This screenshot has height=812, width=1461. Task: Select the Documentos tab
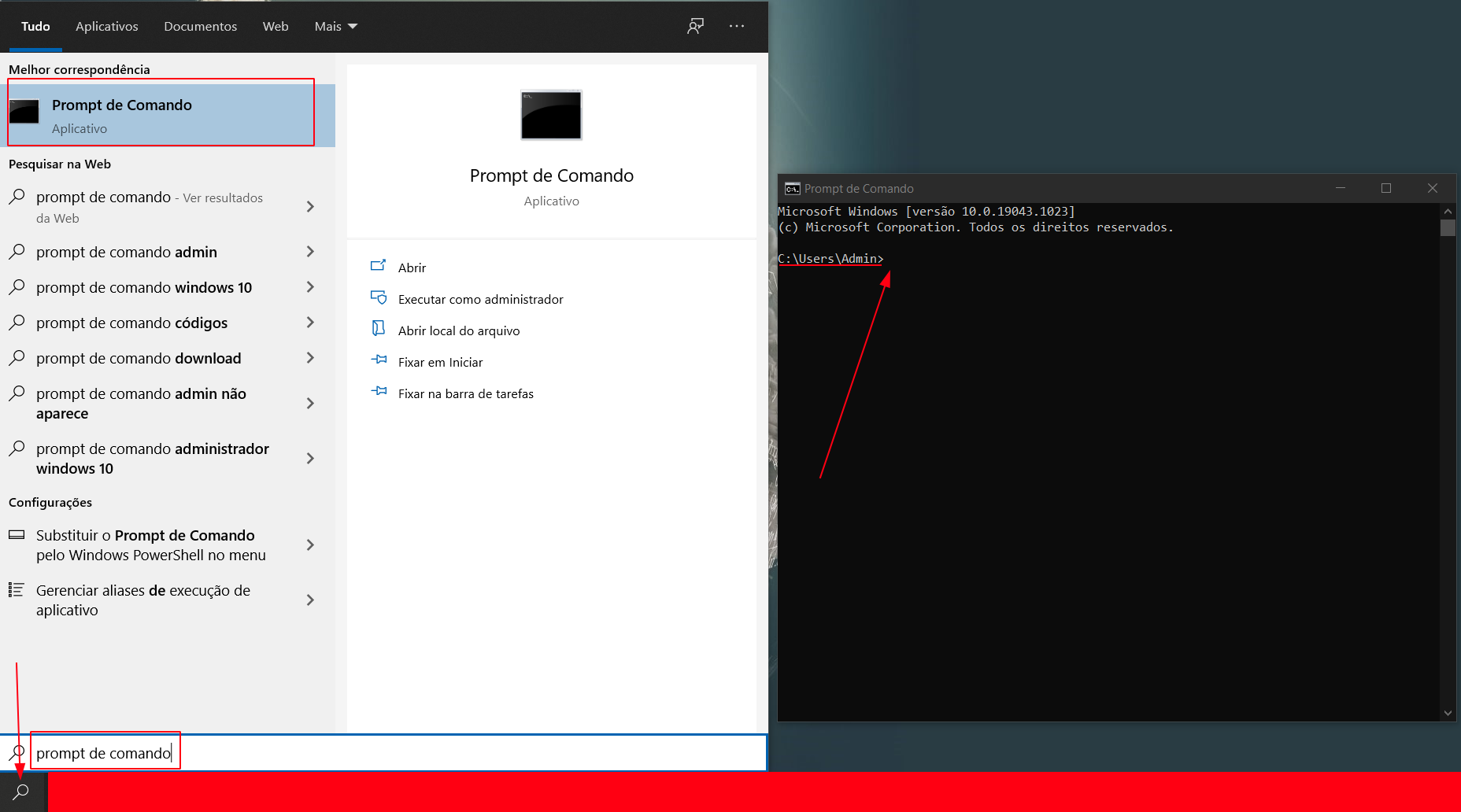coord(200,26)
